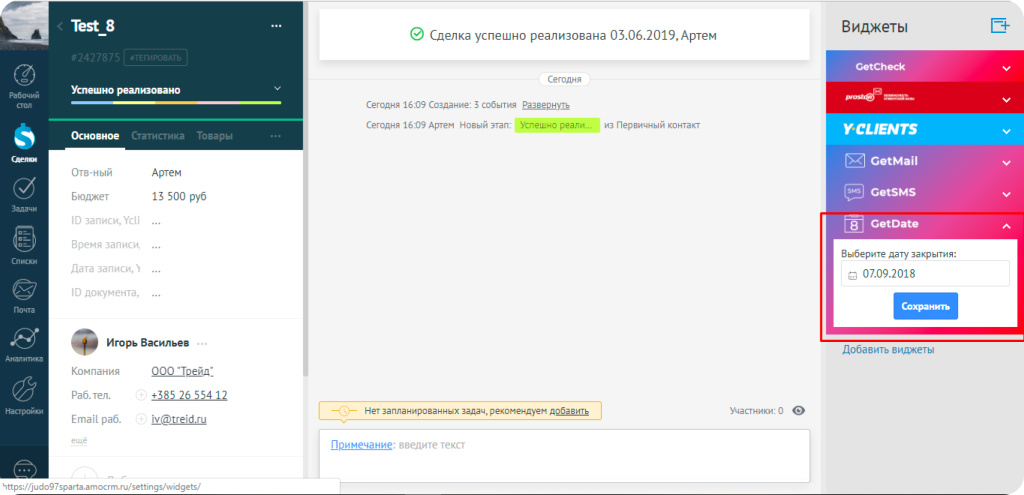The width and height of the screenshot is (1024, 495).
Task: Open the Настройки settings icon
Action: [24, 393]
